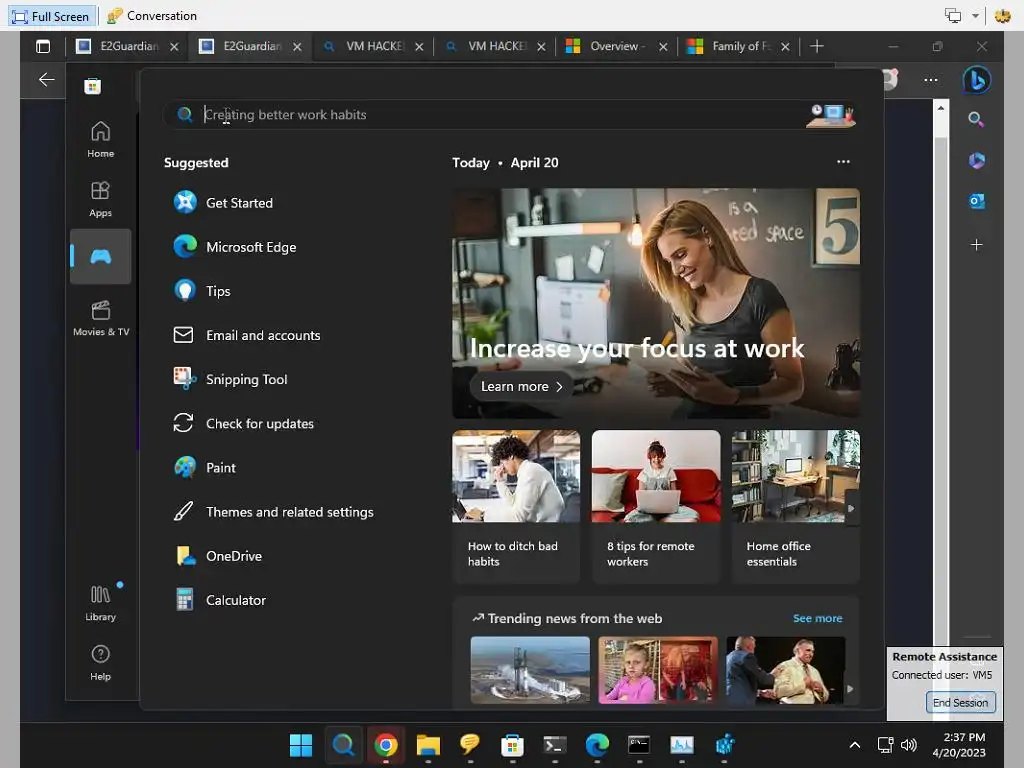The width and height of the screenshot is (1024, 768).
Task: Open Themes and related settings
Action: [x=273, y=512]
